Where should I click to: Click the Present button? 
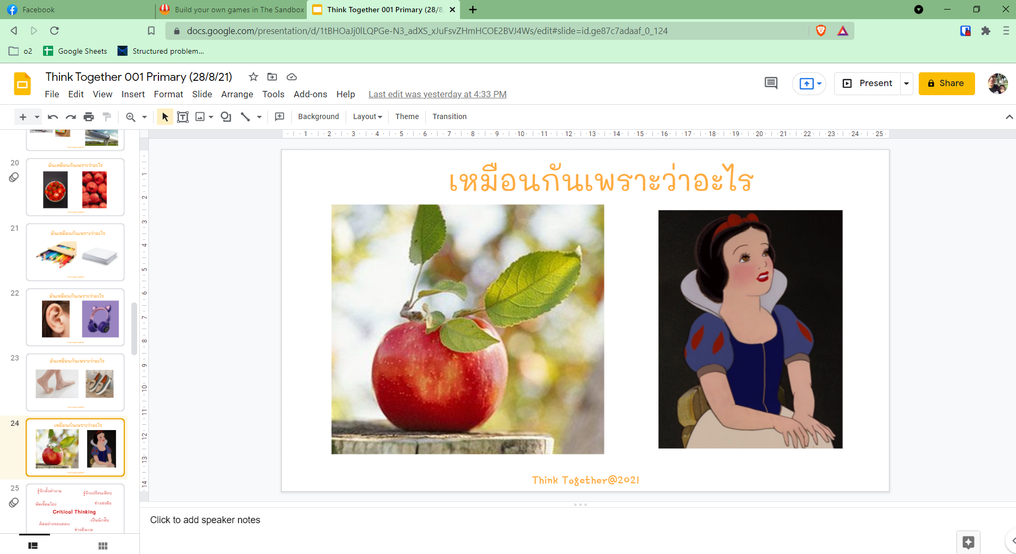867,83
